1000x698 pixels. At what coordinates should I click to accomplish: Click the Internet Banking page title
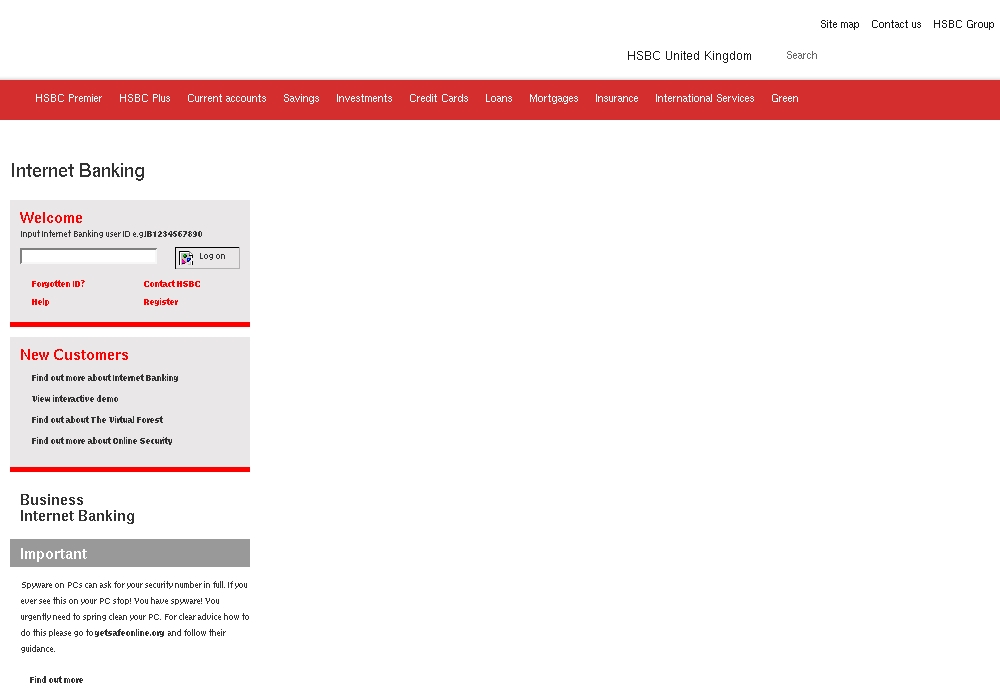click(78, 171)
